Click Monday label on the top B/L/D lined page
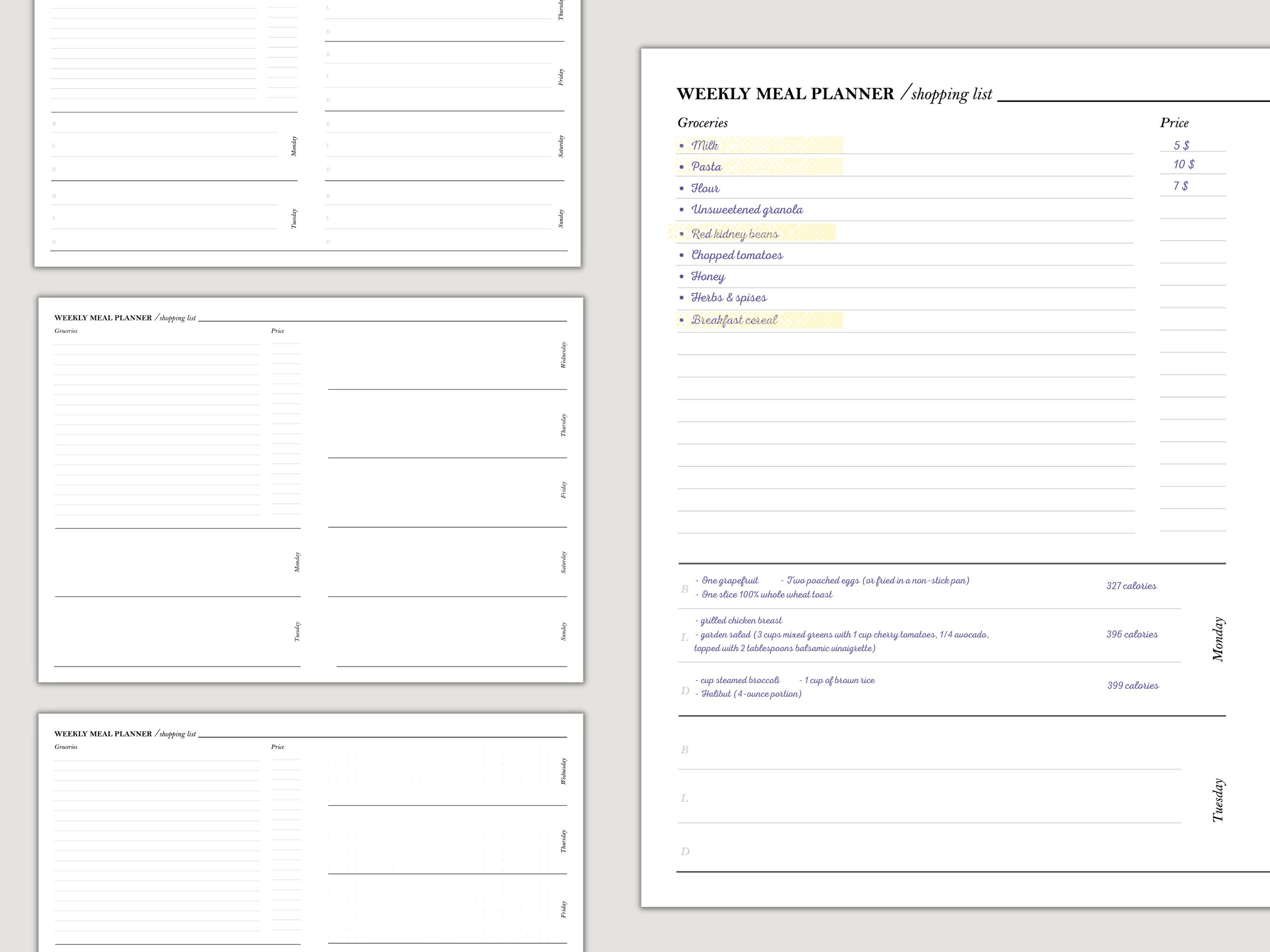 click(294, 146)
